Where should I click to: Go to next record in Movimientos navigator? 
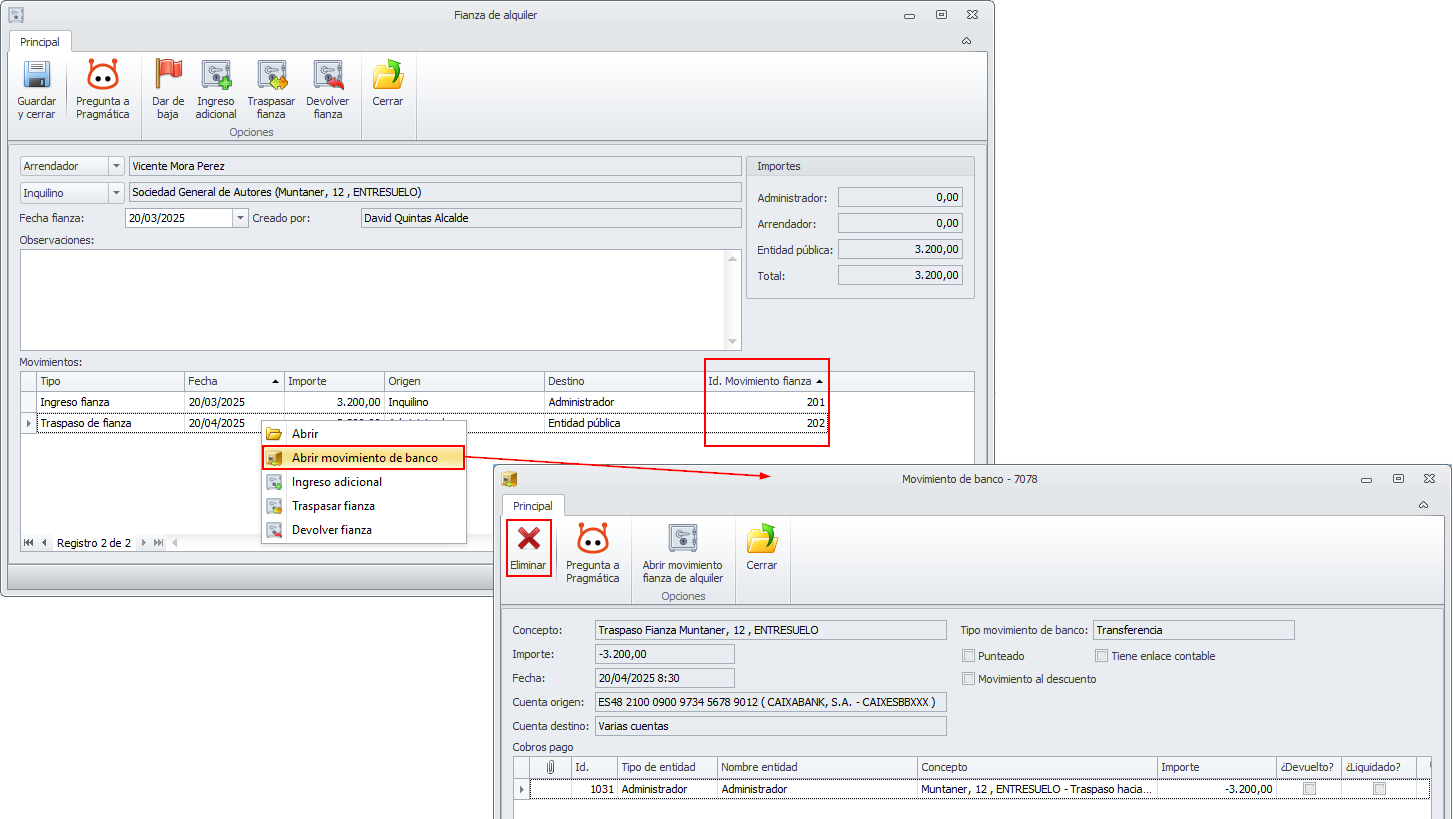[143, 543]
